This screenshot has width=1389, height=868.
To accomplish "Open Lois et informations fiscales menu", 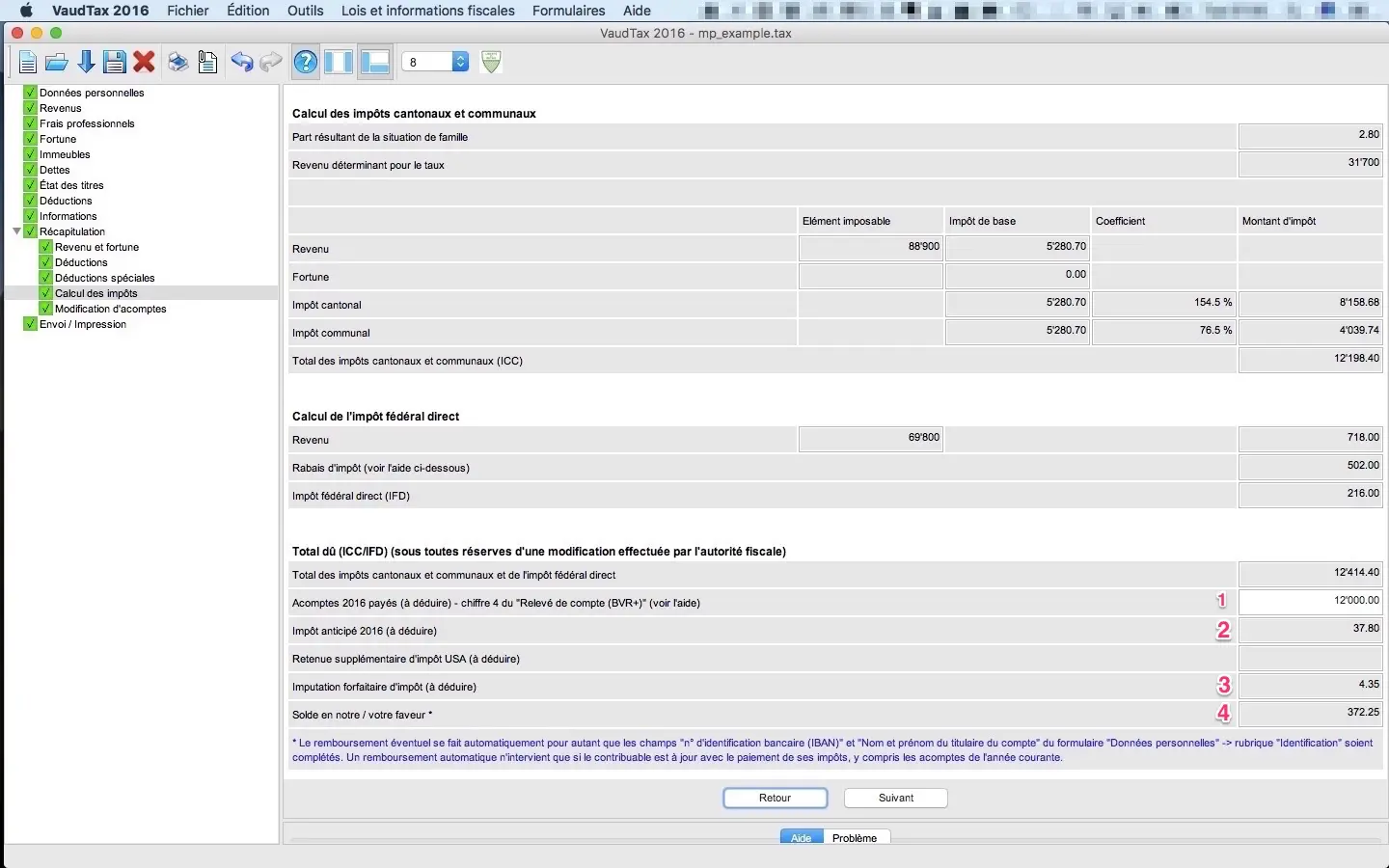I will [x=428, y=11].
